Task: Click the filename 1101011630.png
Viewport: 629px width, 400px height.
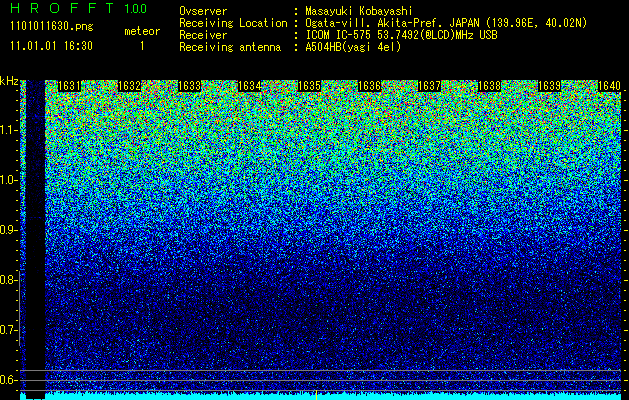Action: (52, 26)
